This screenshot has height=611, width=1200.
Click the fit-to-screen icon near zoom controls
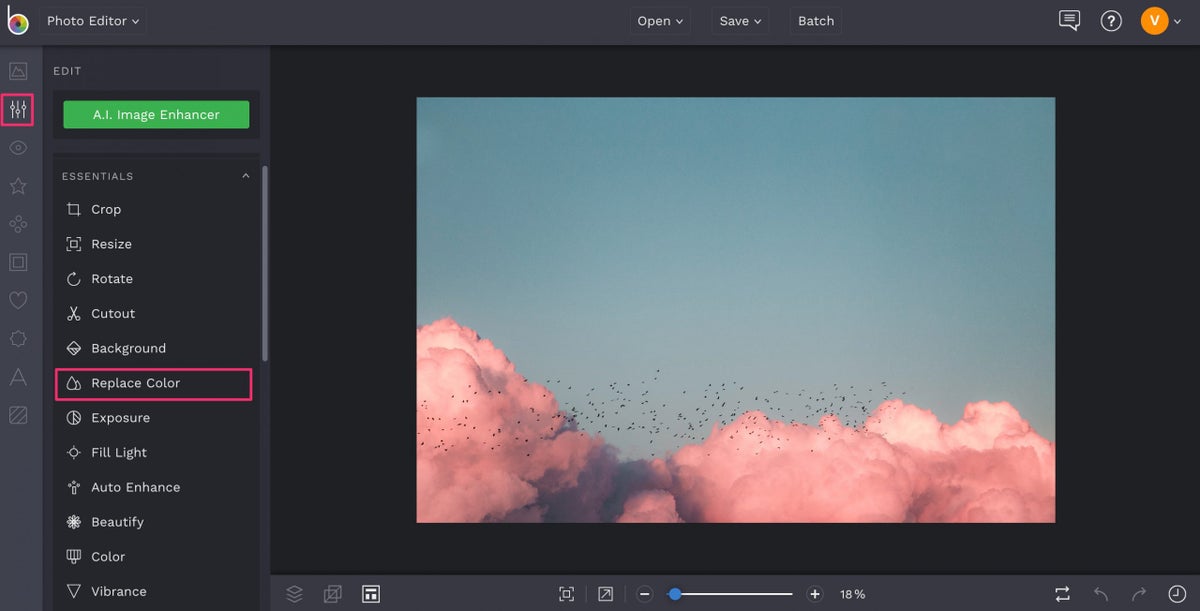(x=566, y=593)
